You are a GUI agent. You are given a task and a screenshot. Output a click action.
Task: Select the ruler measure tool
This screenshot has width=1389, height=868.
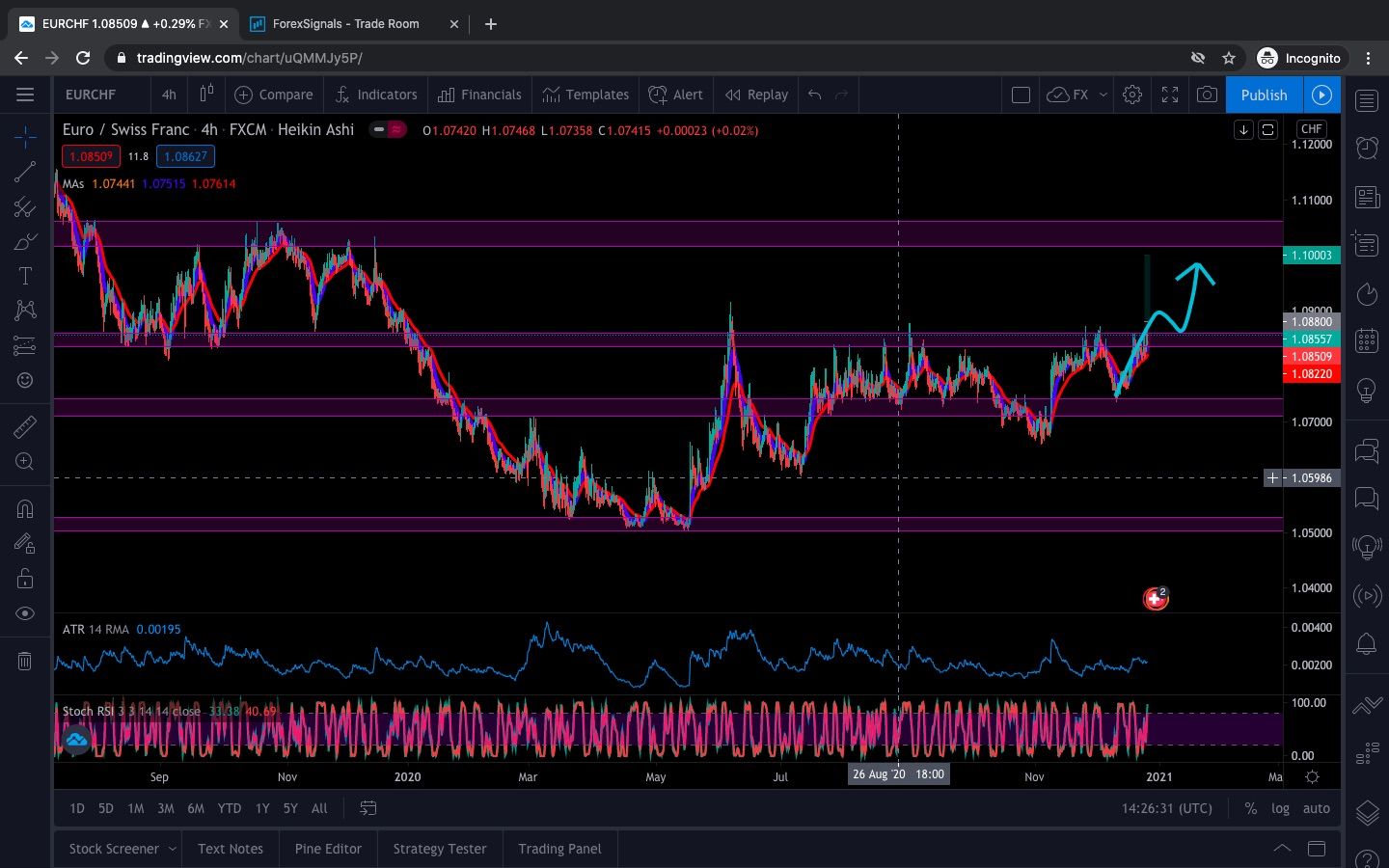coord(25,427)
